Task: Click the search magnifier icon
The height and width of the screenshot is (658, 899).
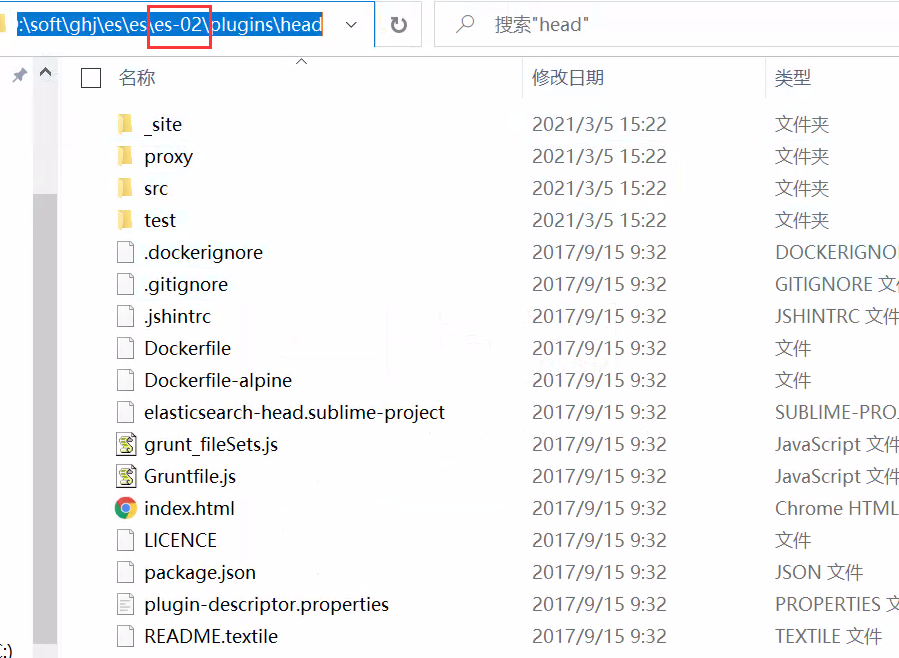Action: click(465, 24)
